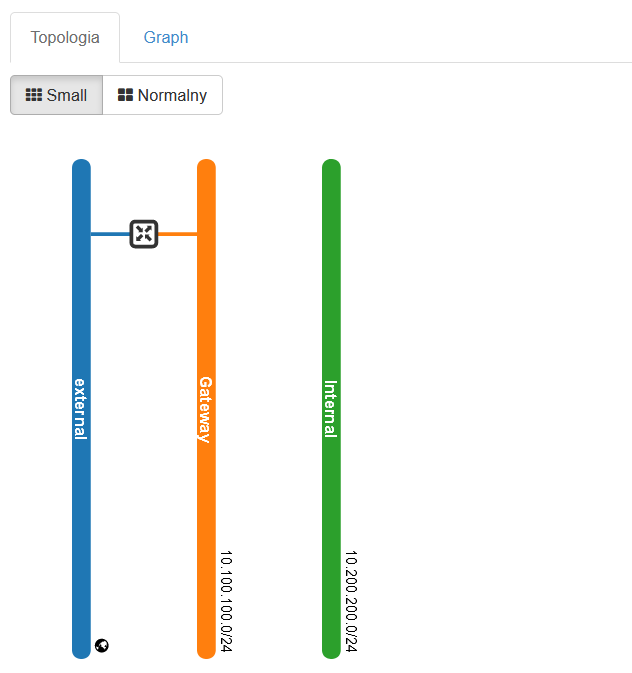632x673 pixels.
Task: Click the orange link from router to Gateway
Action: pos(177,234)
